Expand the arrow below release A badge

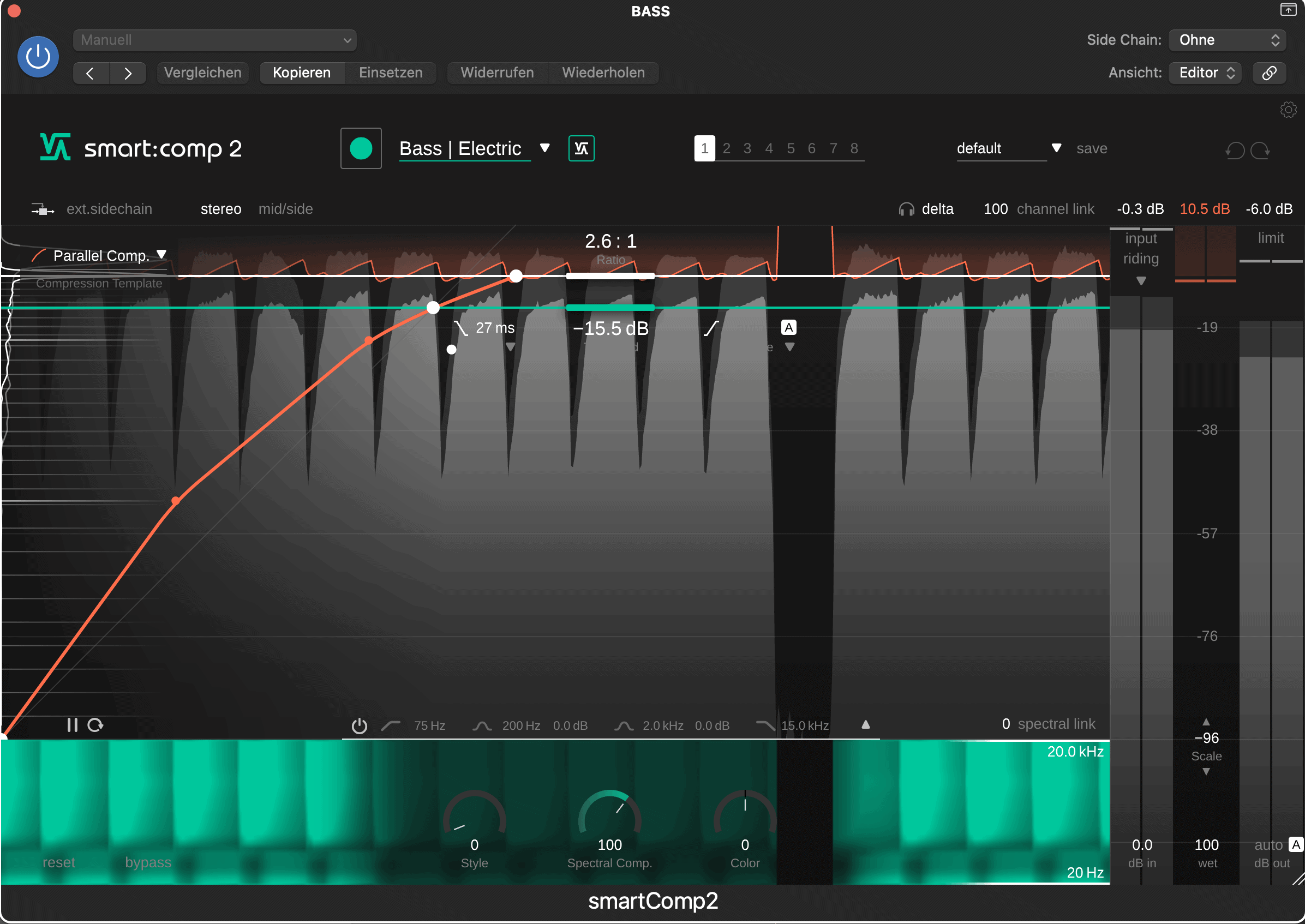(789, 347)
